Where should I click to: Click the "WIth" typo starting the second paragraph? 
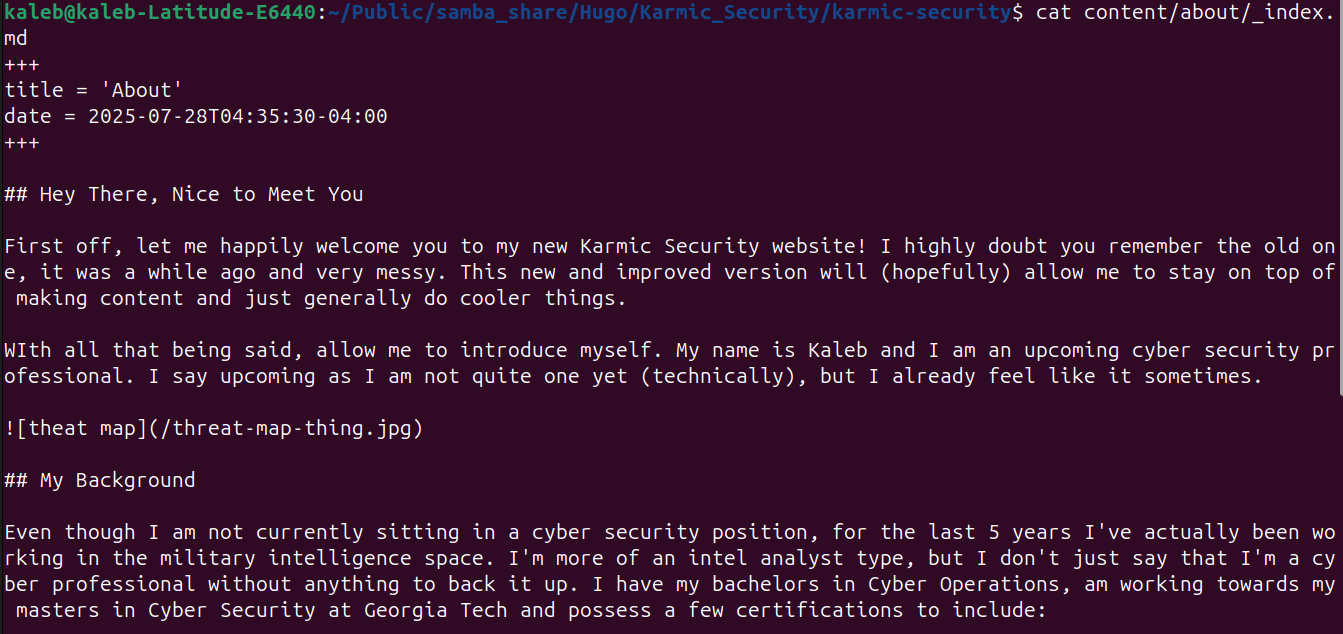pyautogui.click(x=28, y=351)
